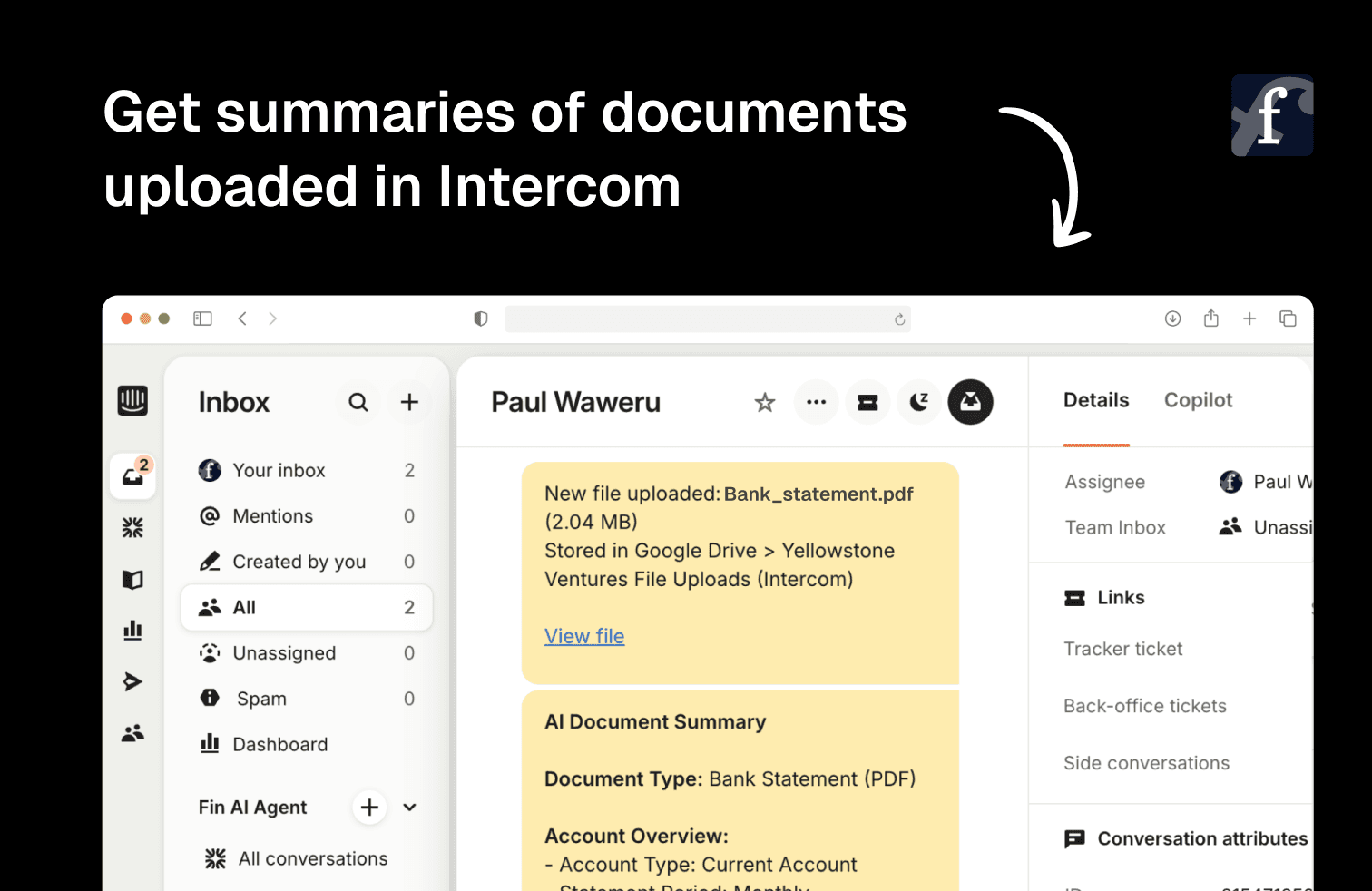The image size is (1372, 891).
Task: Switch to the Copilot tab
Action: 1198,400
